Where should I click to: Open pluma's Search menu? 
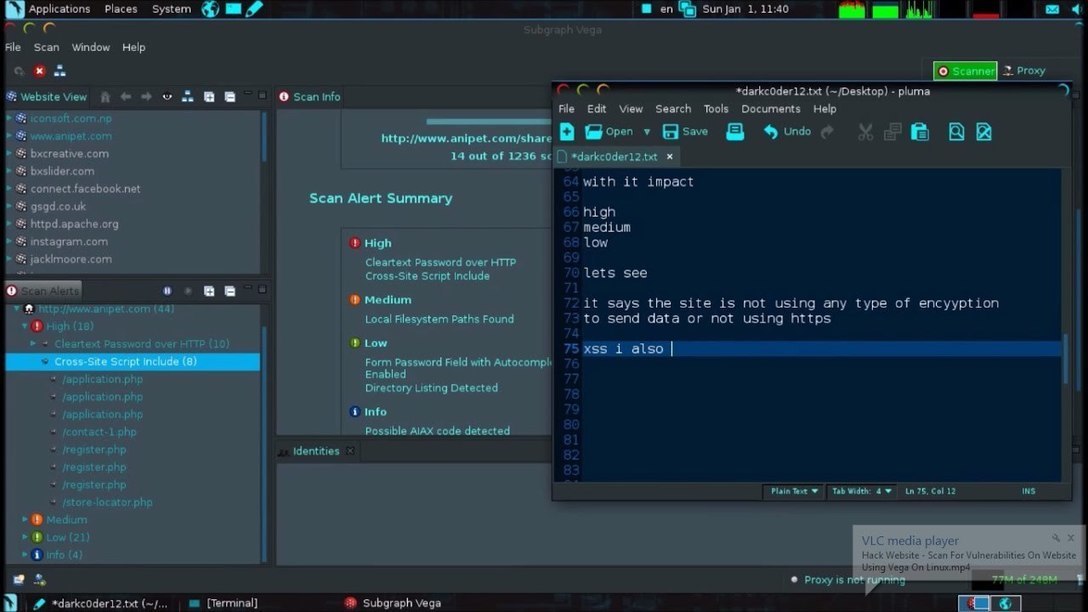point(673,109)
